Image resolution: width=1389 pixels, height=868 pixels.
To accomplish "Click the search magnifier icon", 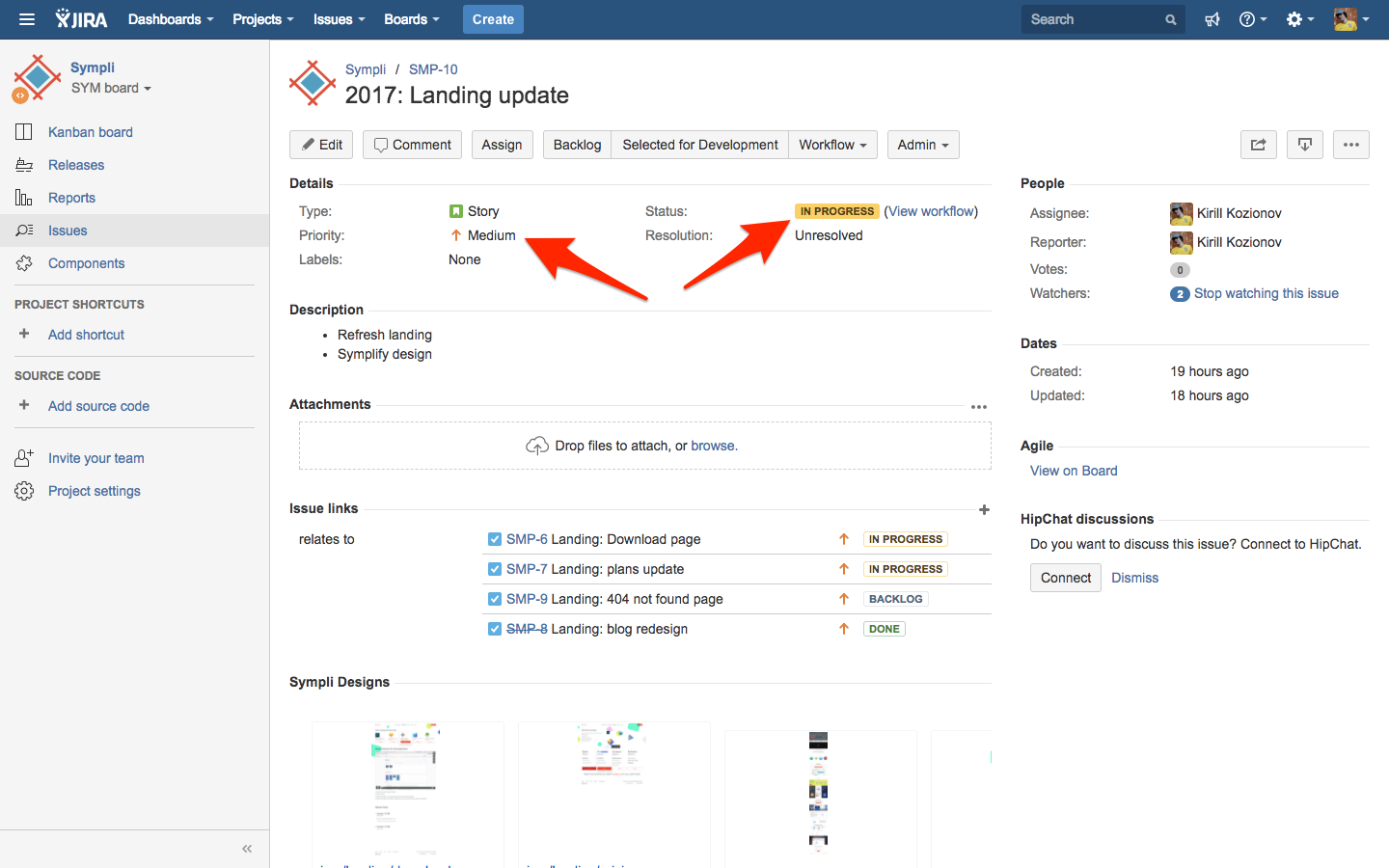I will click(x=1170, y=19).
